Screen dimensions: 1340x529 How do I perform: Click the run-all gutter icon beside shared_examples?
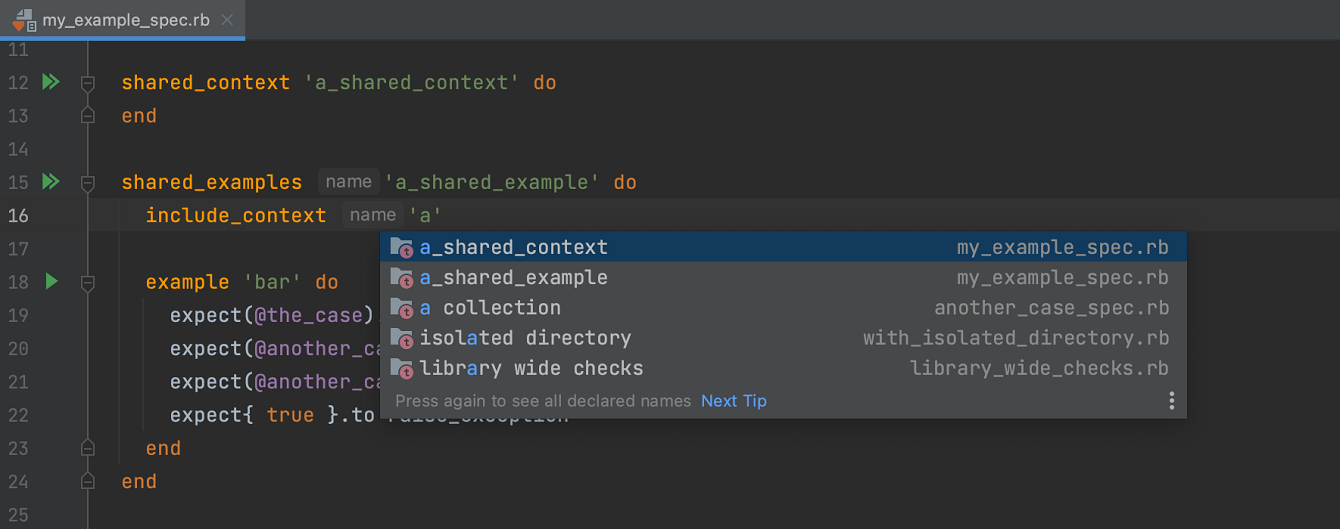(x=50, y=182)
